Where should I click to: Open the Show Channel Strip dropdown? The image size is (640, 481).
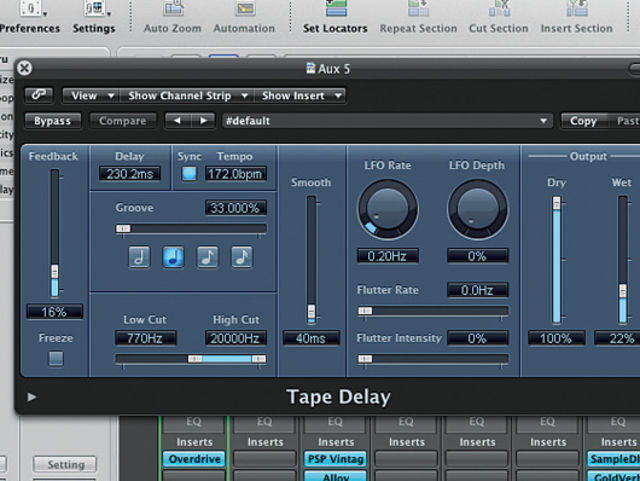[x=187, y=96]
